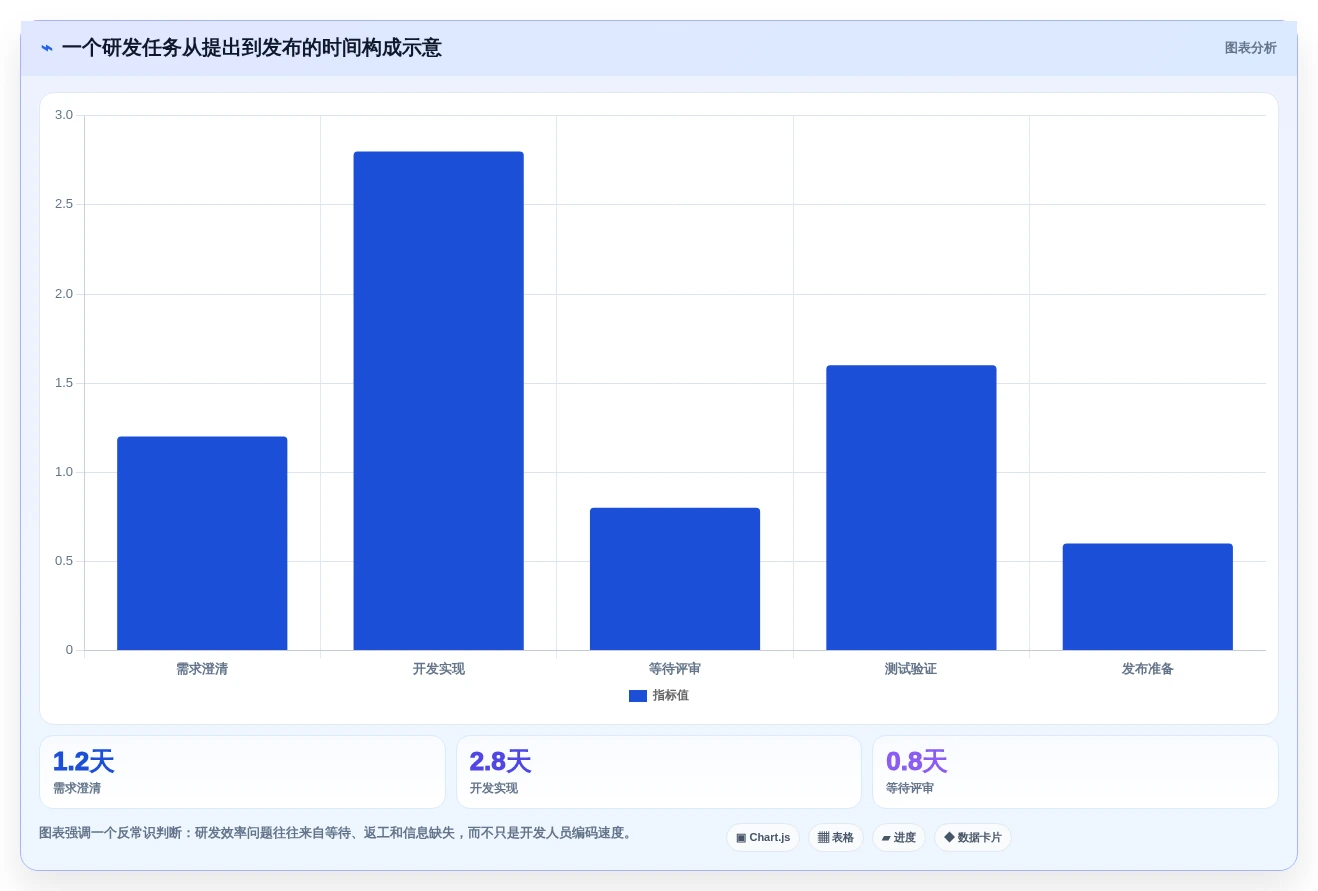
Task: Click the 指标值 legend label
Action: click(x=670, y=696)
